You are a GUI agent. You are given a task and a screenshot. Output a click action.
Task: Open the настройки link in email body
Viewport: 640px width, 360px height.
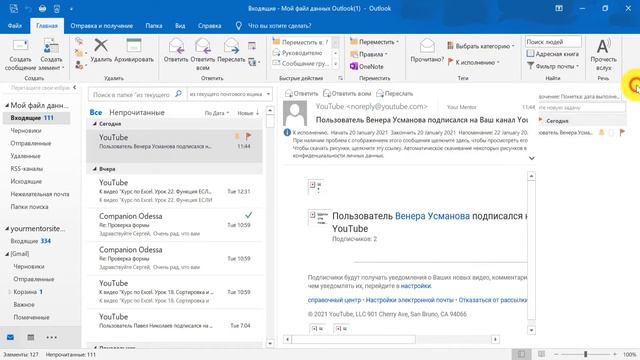coord(416,286)
